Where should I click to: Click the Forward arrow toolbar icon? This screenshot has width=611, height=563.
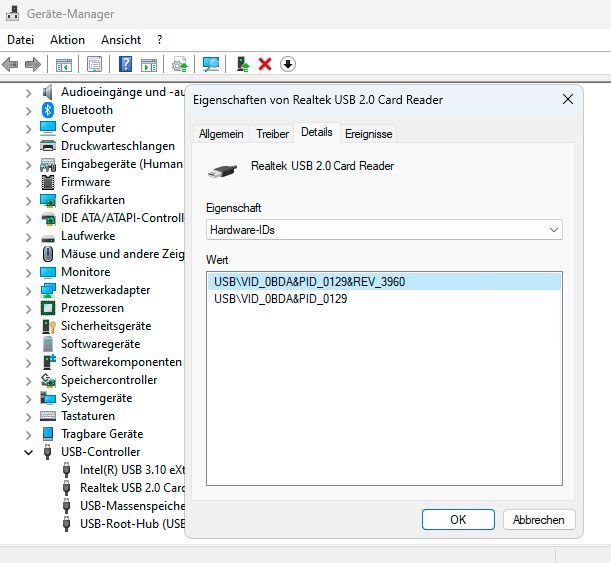[x=33, y=64]
